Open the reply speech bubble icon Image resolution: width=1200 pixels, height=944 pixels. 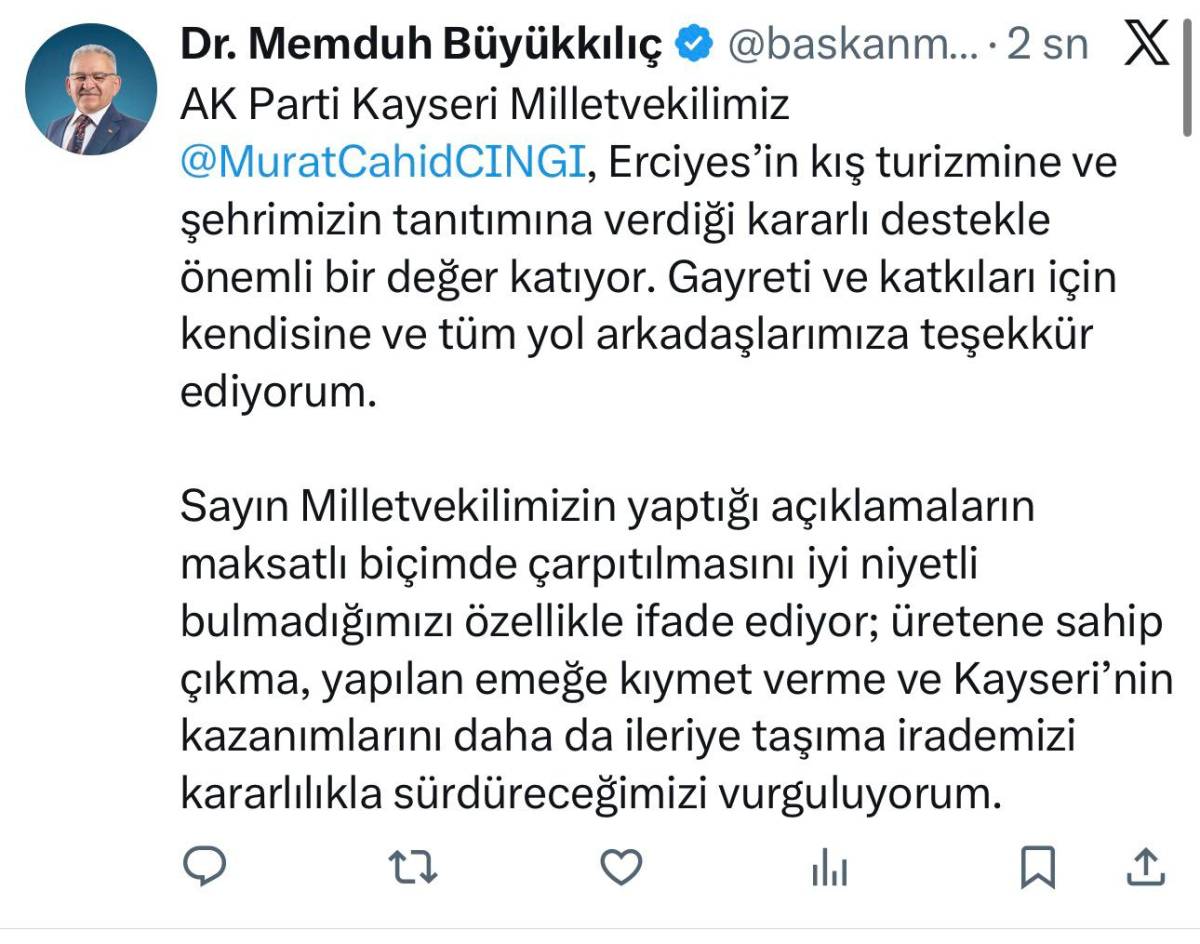point(207,866)
